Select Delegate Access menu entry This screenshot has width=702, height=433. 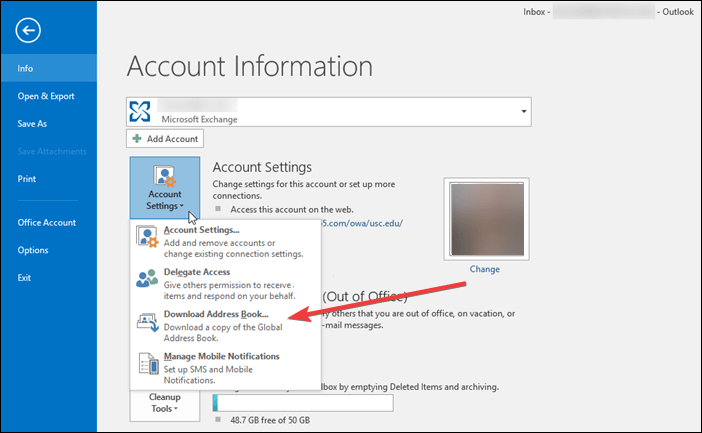click(x=225, y=284)
